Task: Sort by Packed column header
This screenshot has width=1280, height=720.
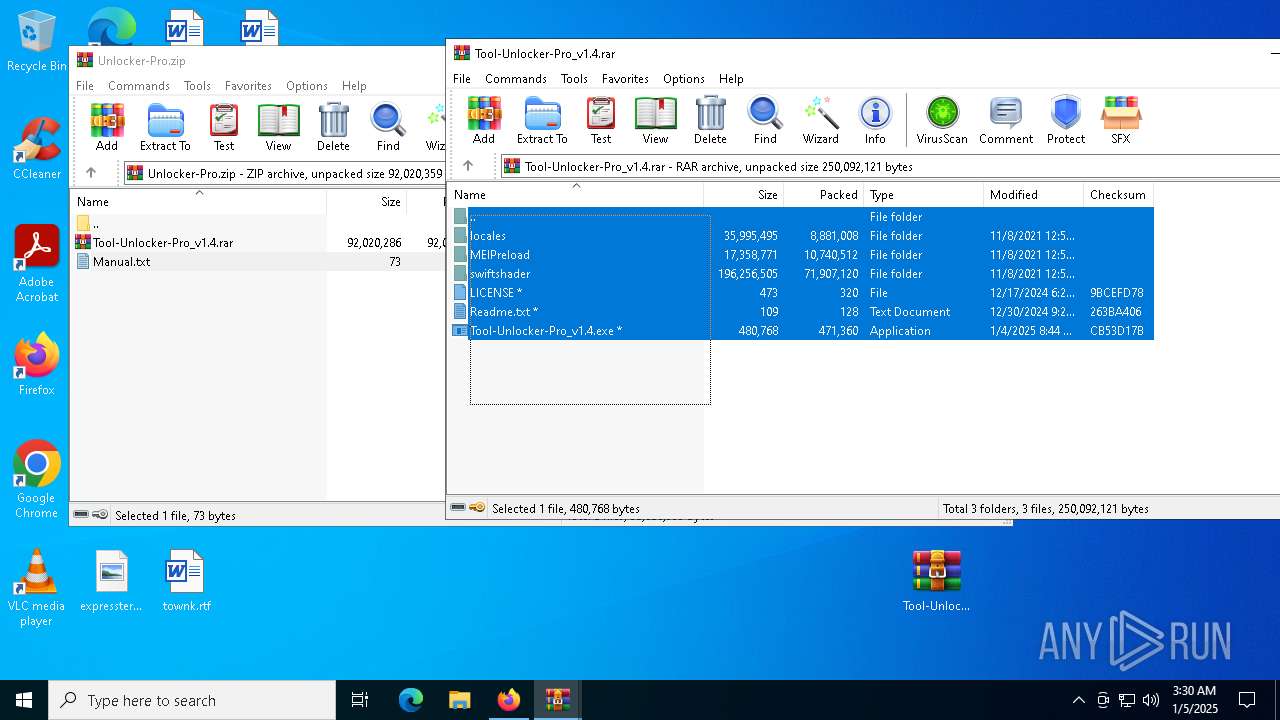Action: tap(823, 194)
